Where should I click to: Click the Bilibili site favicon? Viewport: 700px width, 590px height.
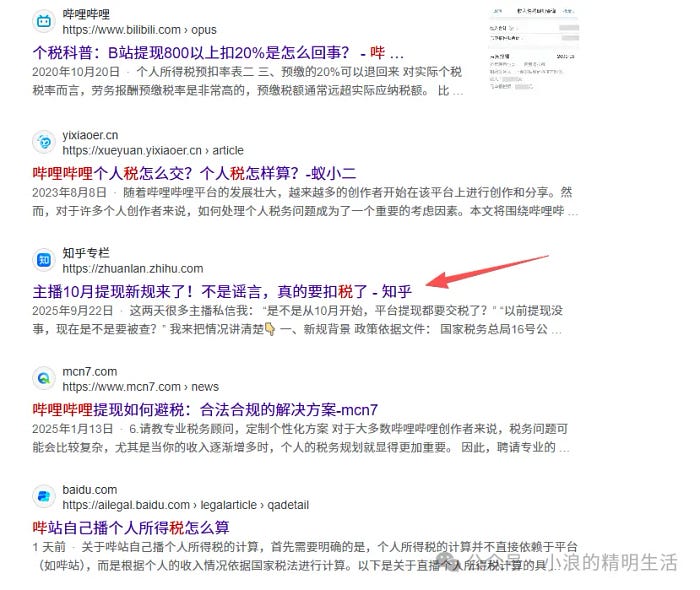44,21
